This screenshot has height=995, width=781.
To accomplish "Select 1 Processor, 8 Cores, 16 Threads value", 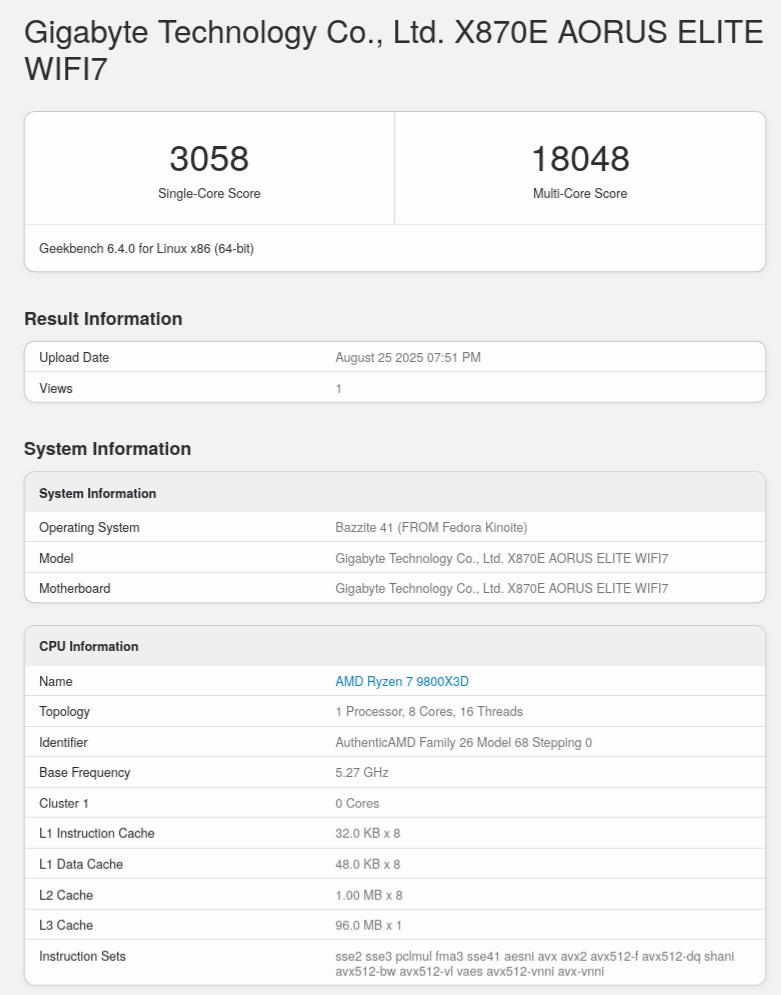I will click(429, 712).
